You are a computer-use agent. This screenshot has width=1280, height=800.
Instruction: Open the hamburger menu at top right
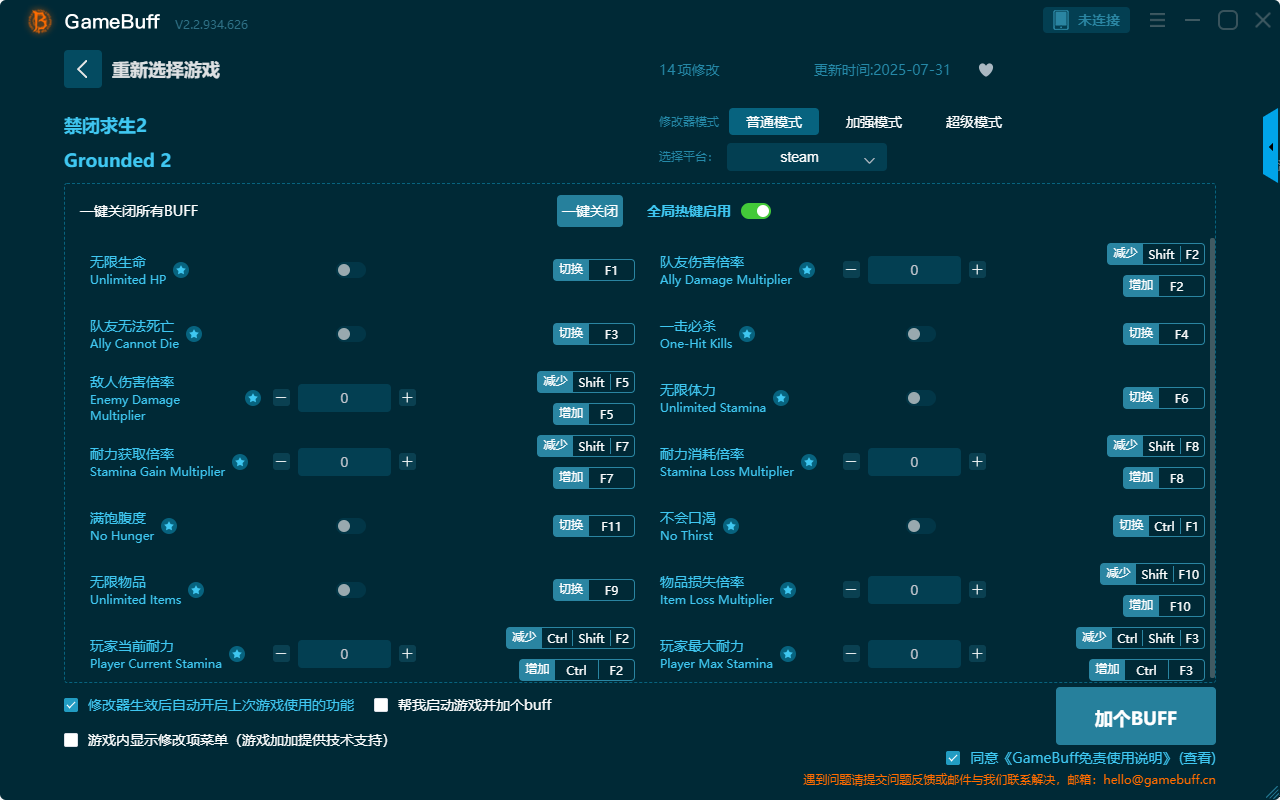pyautogui.click(x=1157, y=19)
